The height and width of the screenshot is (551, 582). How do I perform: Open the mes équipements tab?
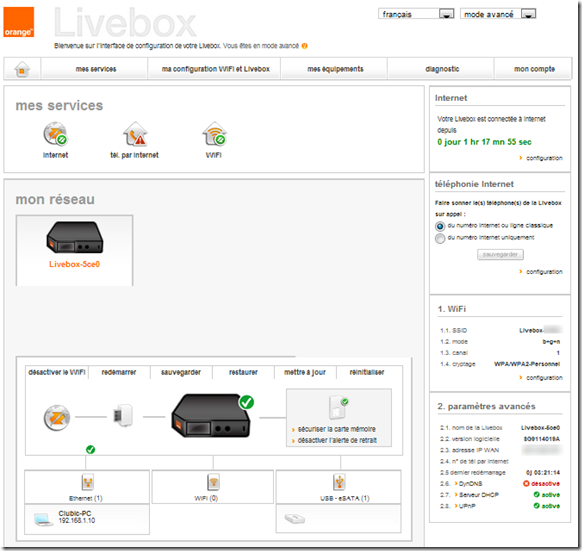[335, 69]
